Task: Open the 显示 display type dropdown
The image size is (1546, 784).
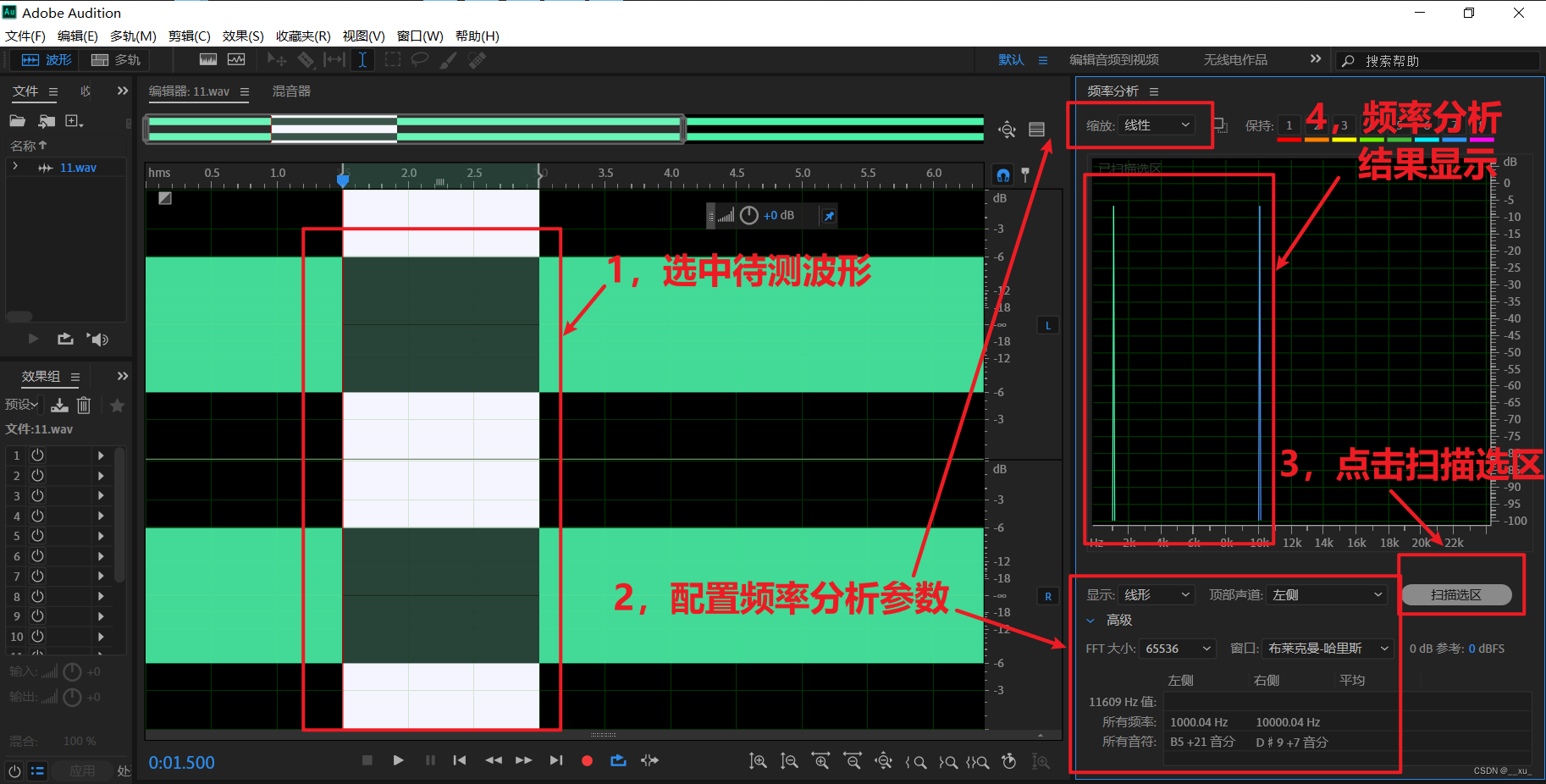Action: (x=1157, y=595)
